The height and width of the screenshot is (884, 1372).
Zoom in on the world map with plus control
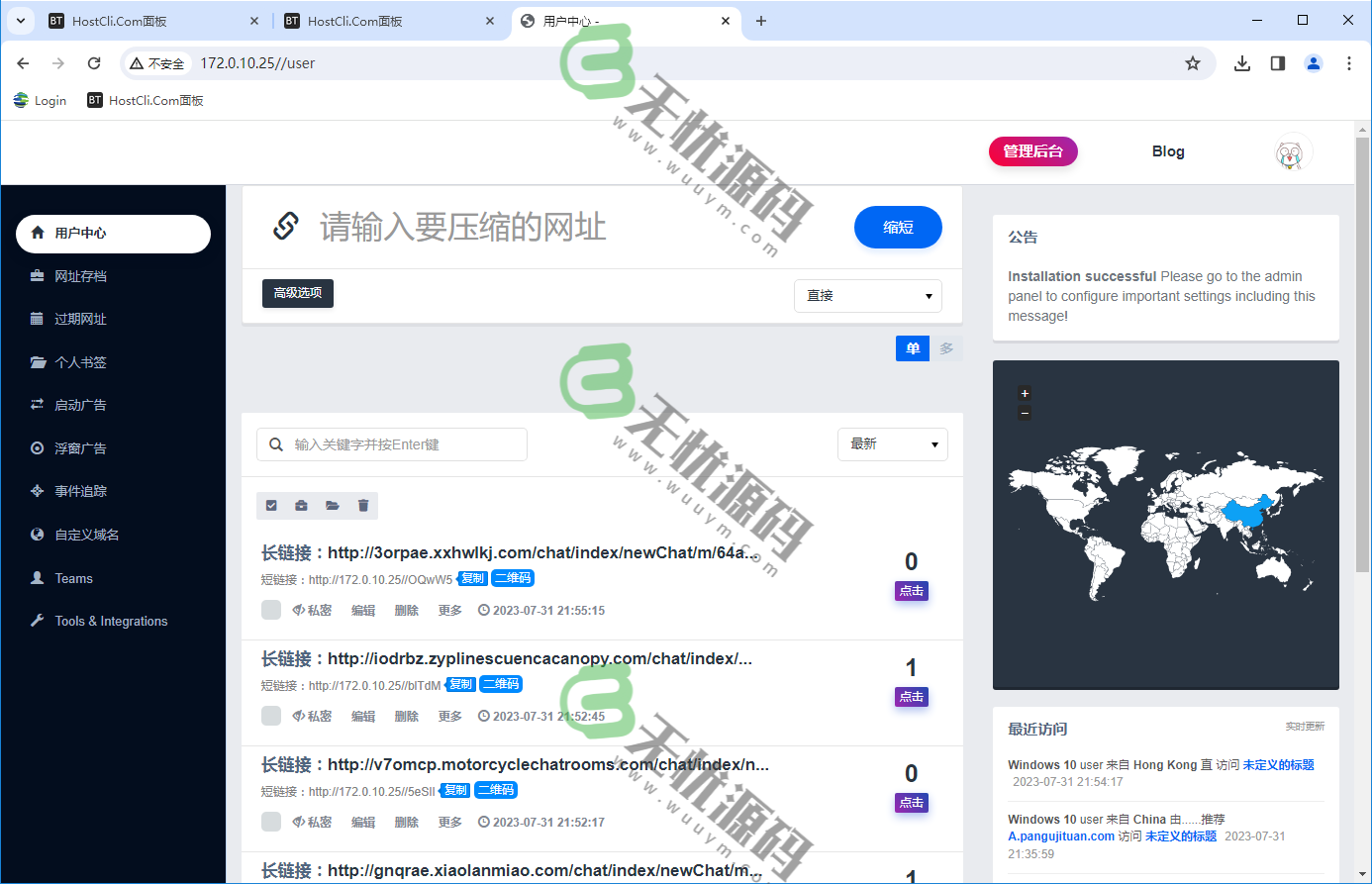[1025, 393]
